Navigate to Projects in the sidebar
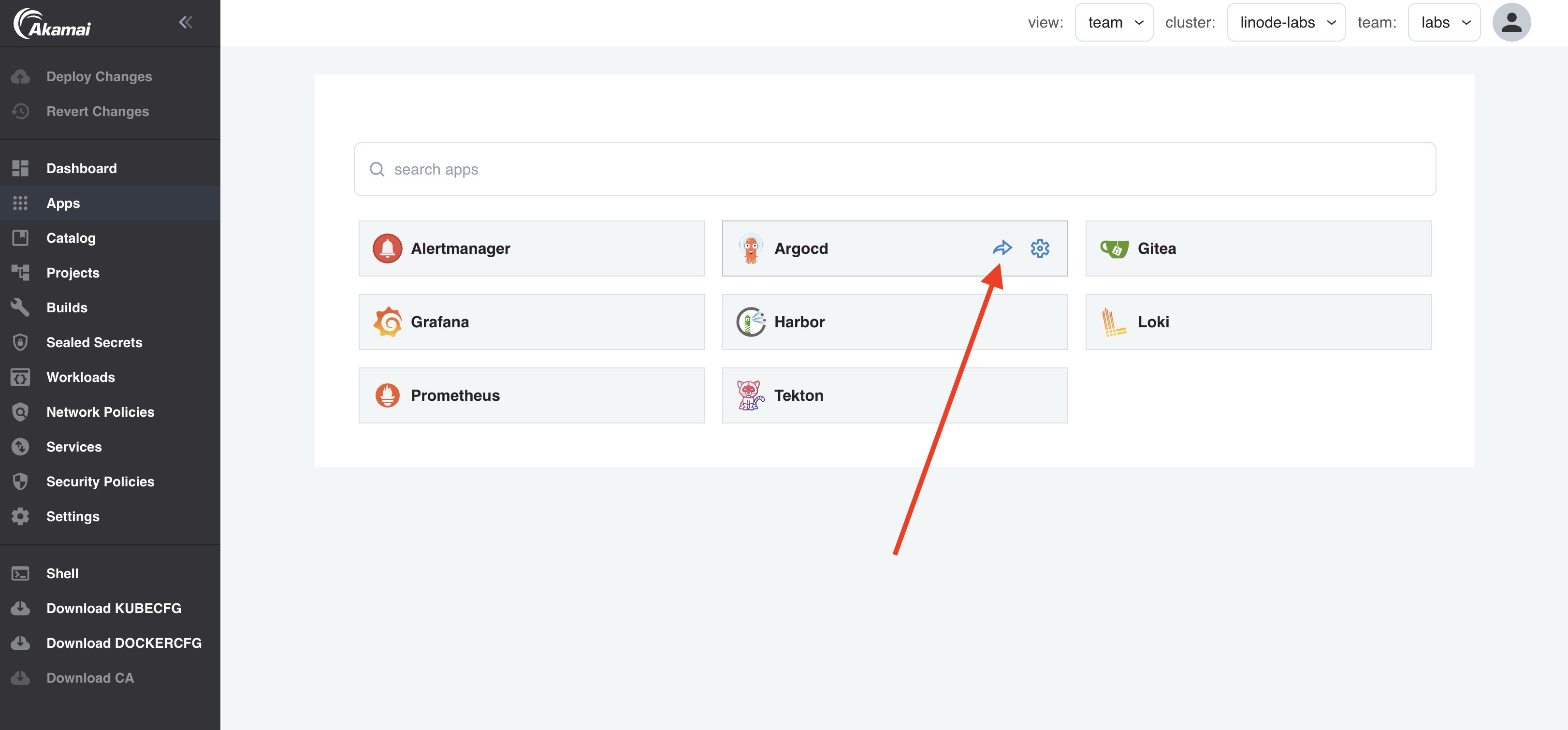 pos(110,273)
